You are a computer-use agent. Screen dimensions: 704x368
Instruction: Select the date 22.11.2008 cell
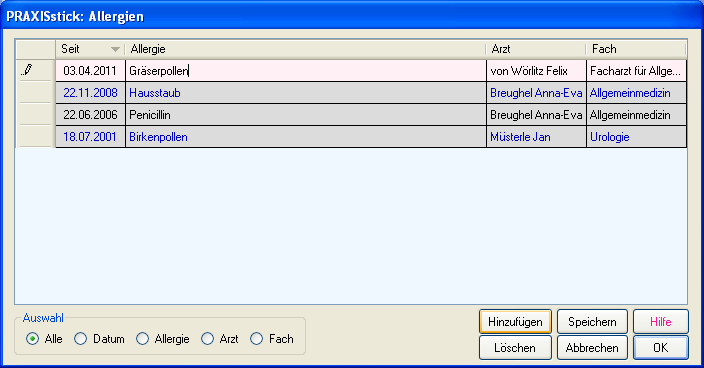point(90,93)
